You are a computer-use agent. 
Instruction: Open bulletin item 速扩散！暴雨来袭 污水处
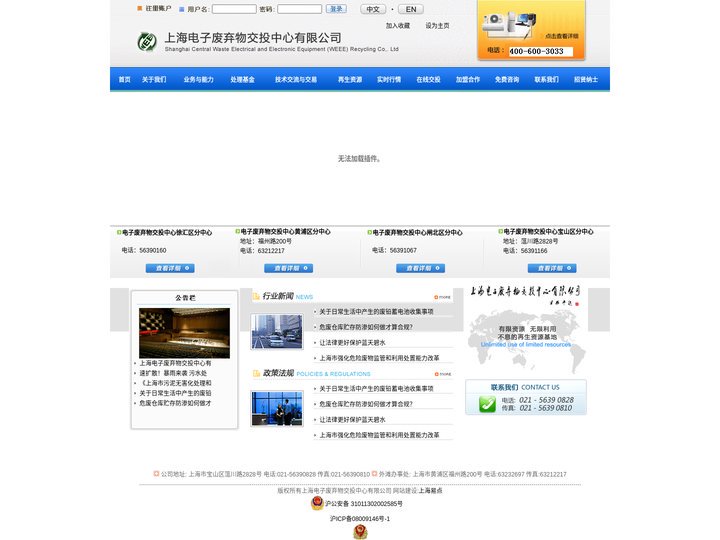(x=173, y=373)
